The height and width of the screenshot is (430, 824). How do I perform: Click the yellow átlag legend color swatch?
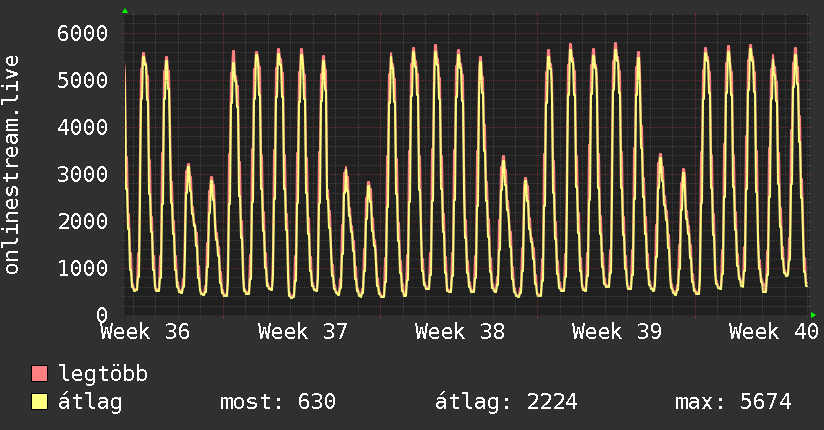click(39, 402)
